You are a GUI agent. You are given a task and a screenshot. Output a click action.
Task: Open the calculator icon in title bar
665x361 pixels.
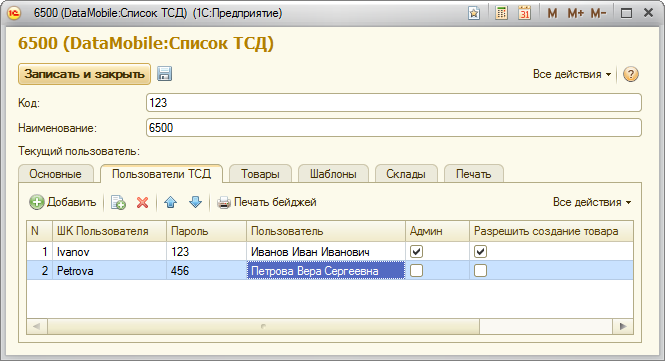click(501, 13)
